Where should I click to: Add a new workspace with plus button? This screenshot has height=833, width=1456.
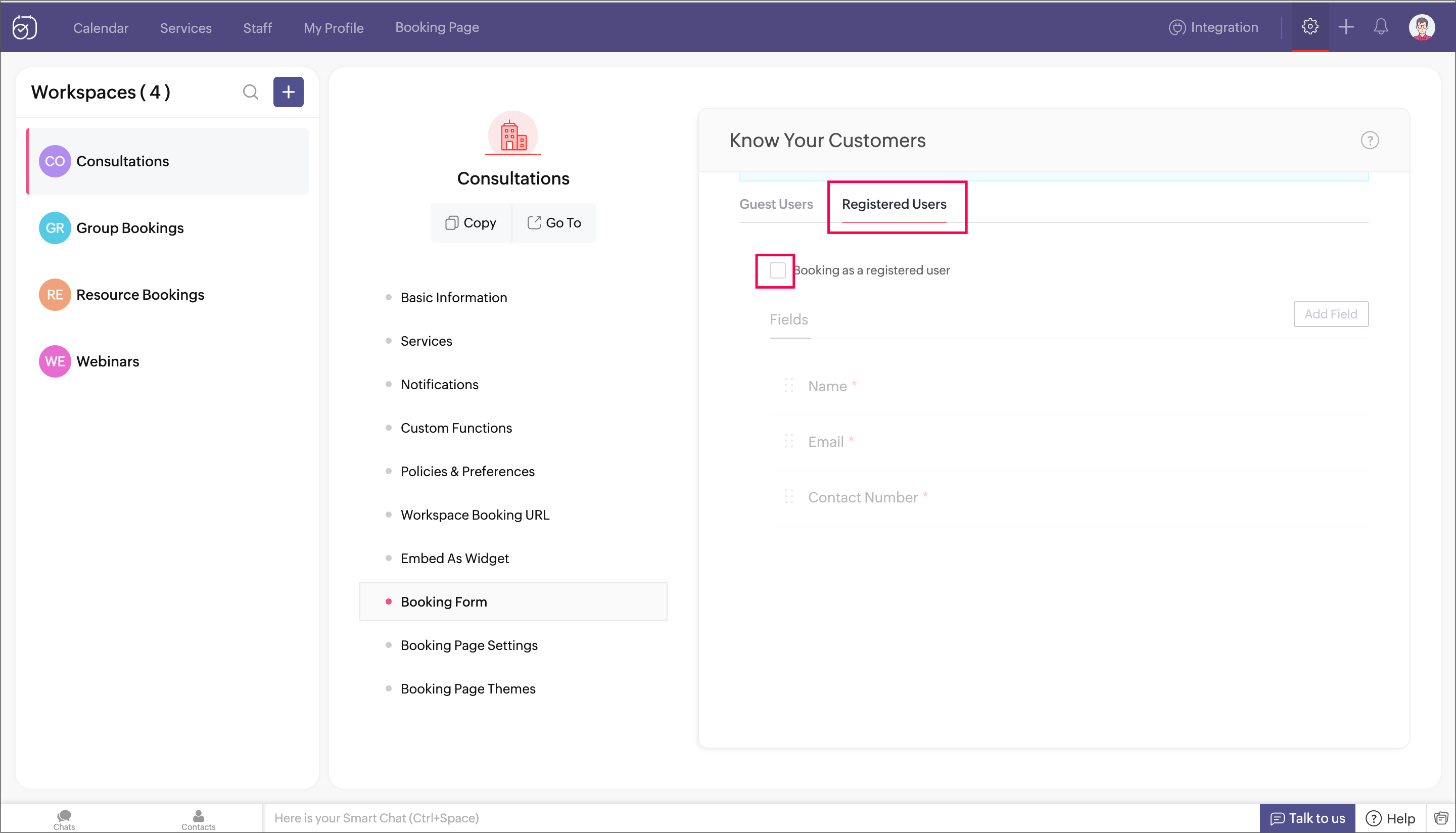click(x=288, y=91)
